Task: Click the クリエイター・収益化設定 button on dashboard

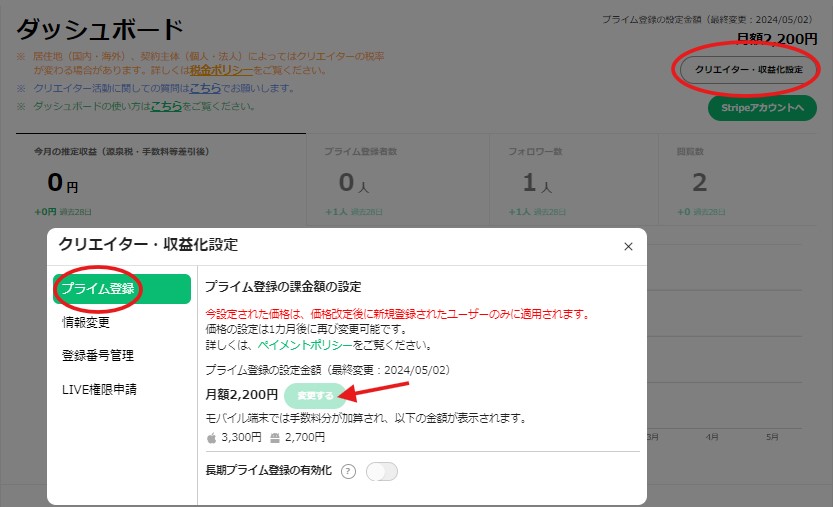Action: point(749,70)
